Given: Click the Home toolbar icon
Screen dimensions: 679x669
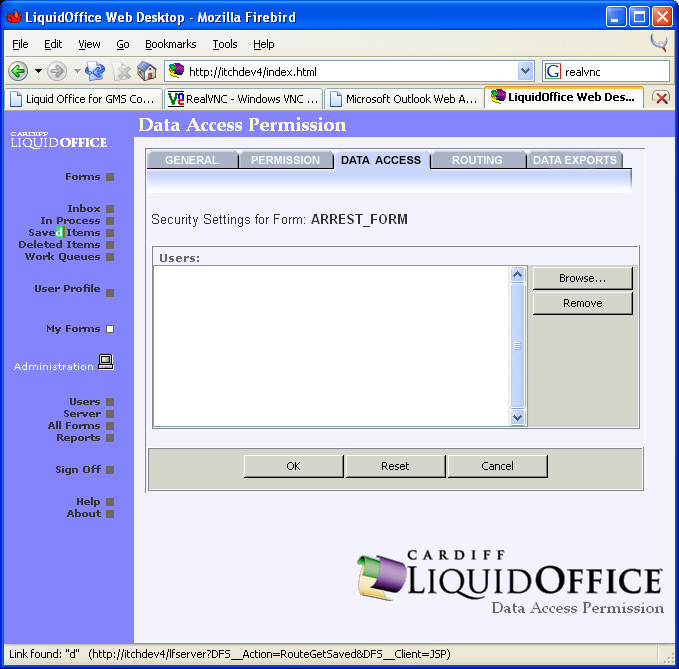Looking at the screenshot, I should point(147,71).
